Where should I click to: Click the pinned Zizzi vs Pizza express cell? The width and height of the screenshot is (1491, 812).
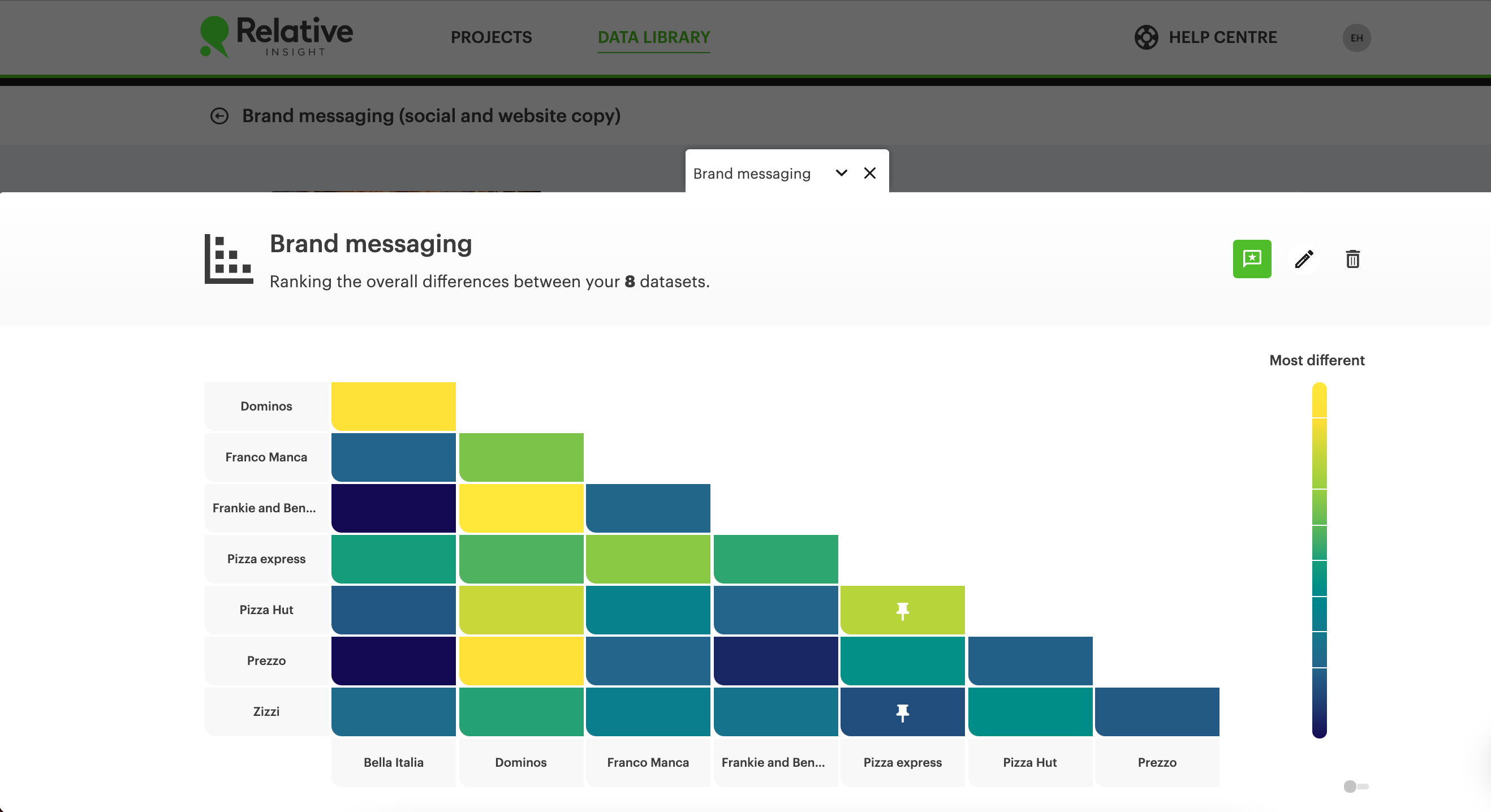click(902, 712)
